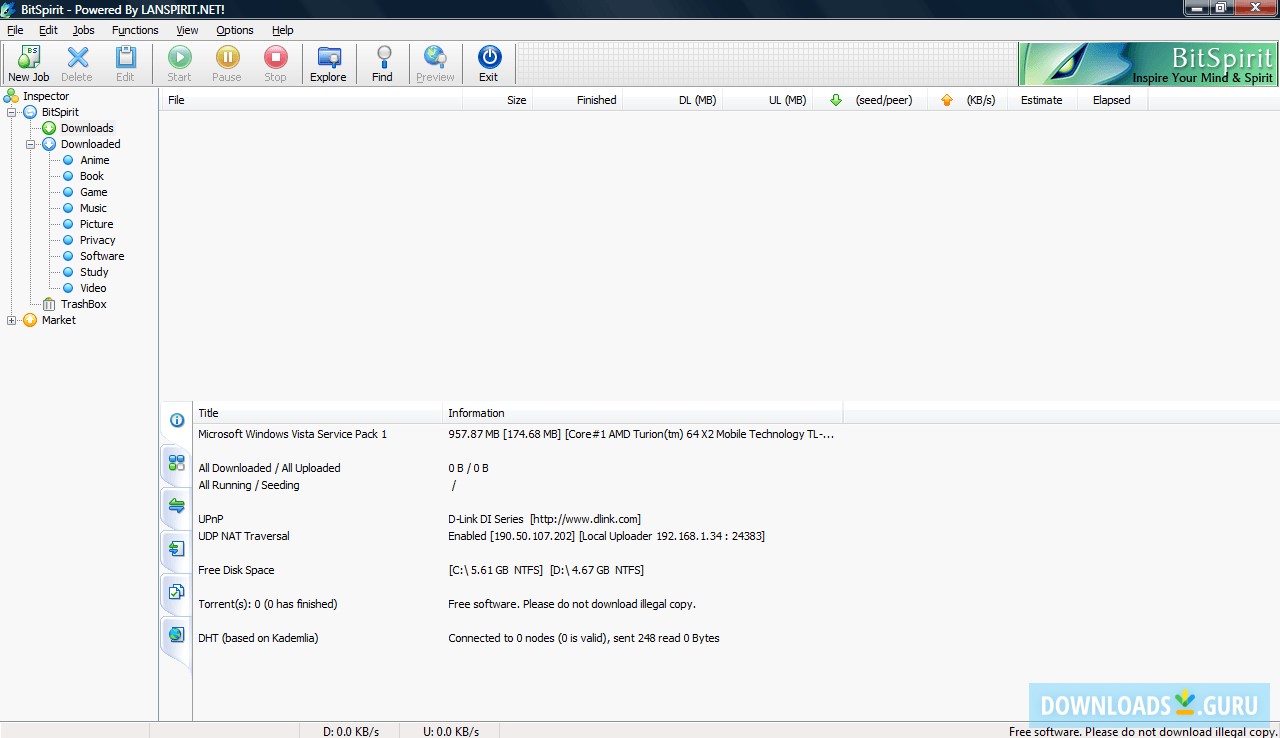The width and height of the screenshot is (1280, 738).
Task: Open the File menu
Action: pyautogui.click(x=15, y=30)
